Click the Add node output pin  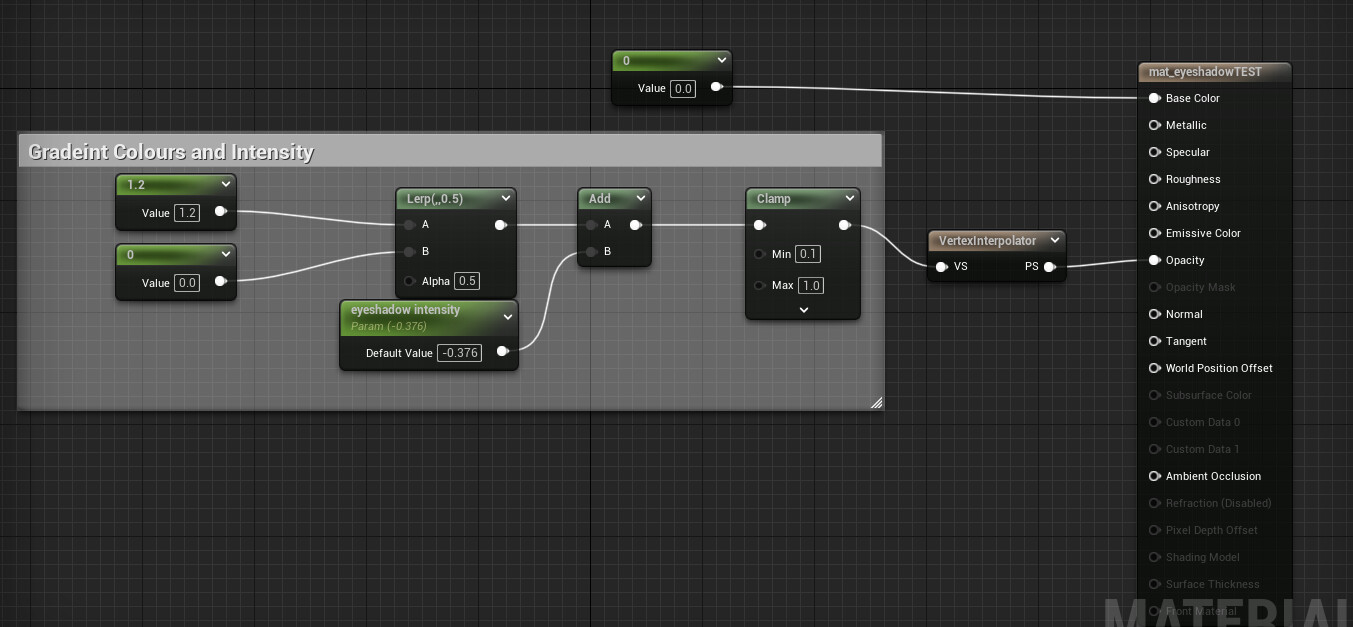(x=636, y=225)
